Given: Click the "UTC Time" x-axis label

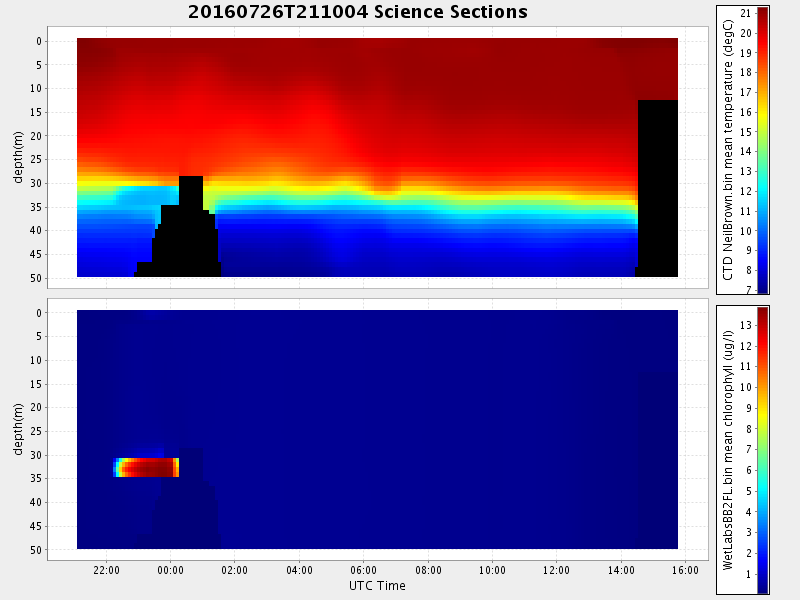Looking at the screenshot, I should (x=377, y=585).
